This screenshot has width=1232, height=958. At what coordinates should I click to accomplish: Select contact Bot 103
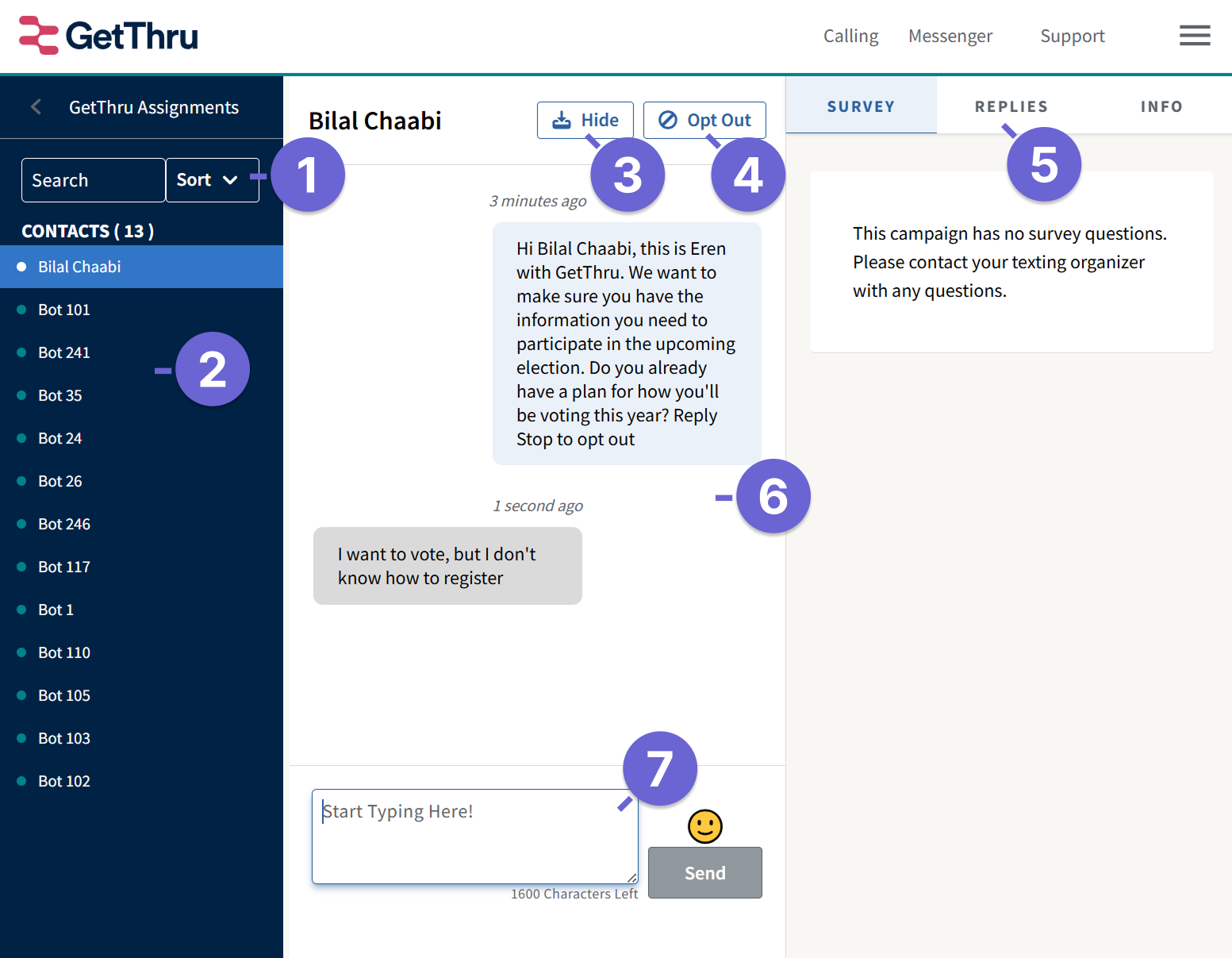(x=141, y=738)
